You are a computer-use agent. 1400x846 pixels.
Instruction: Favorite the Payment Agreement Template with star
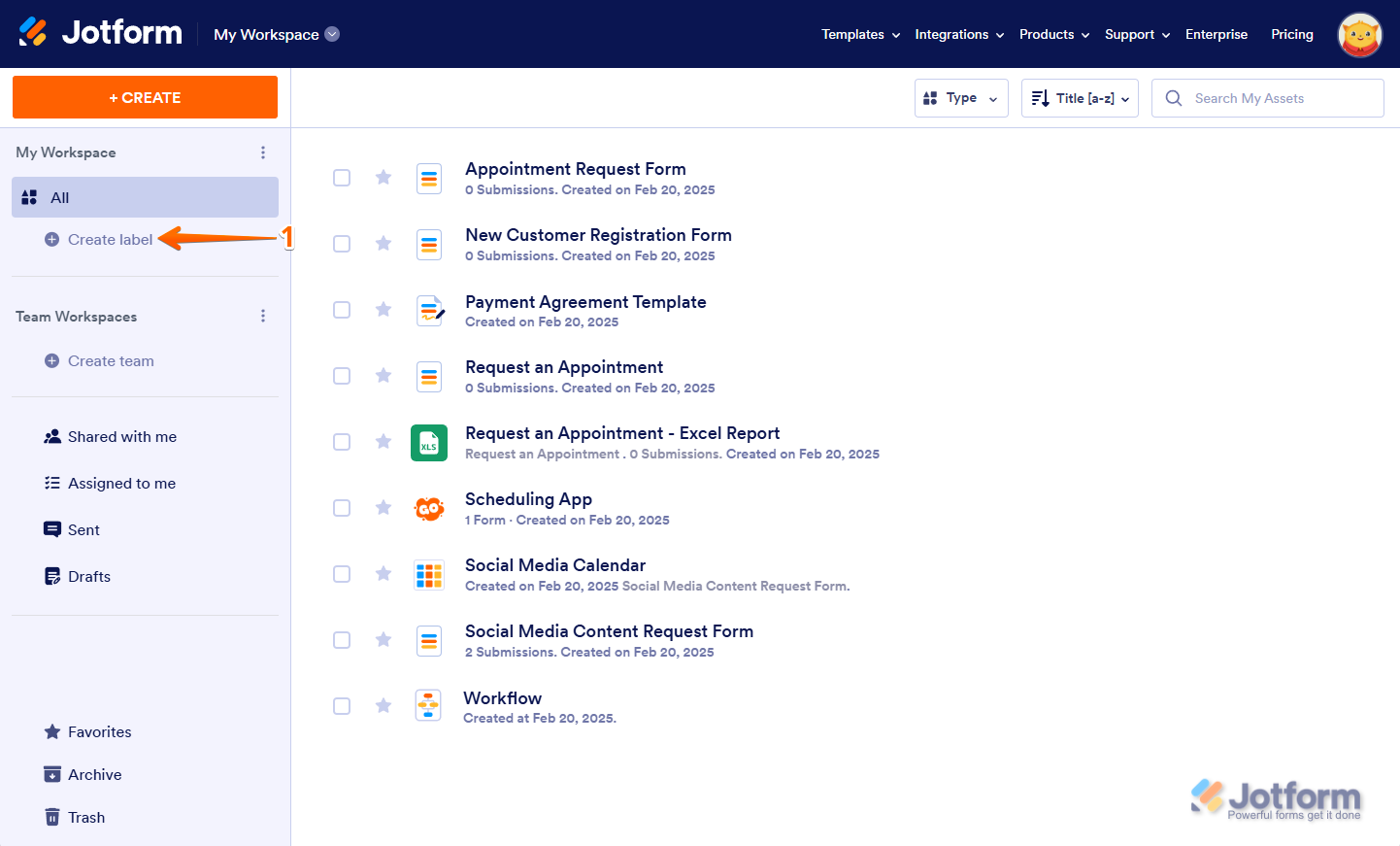click(383, 310)
